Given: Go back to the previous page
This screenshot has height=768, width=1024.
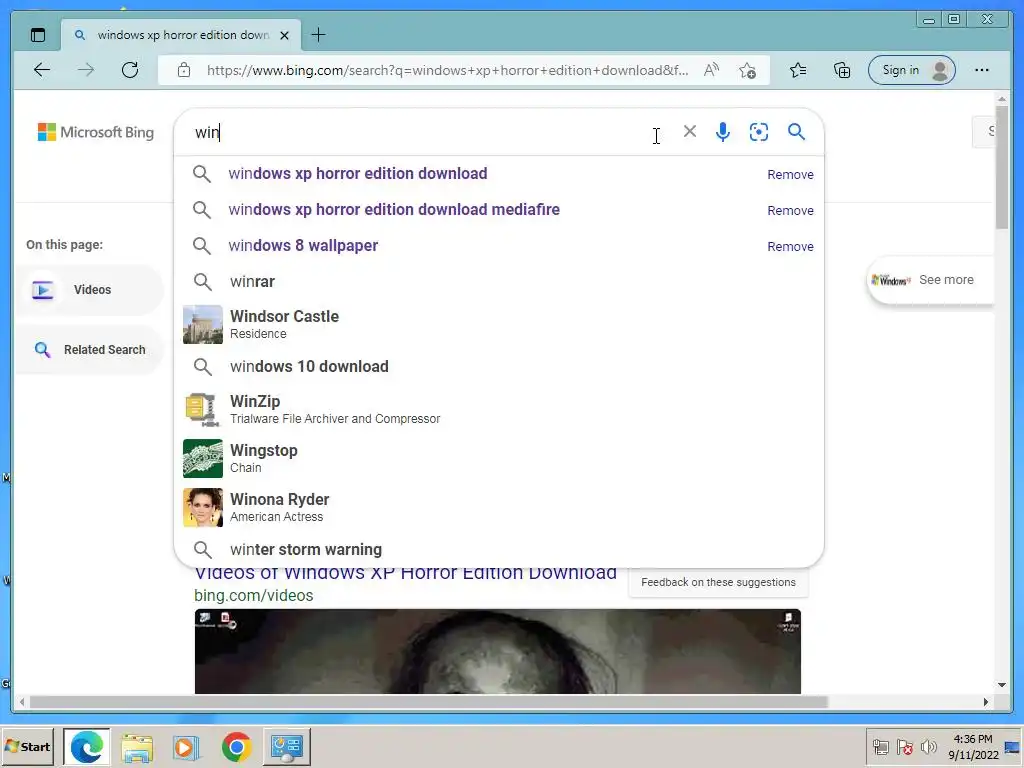Looking at the screenshot, I should (x=42, y=70).
